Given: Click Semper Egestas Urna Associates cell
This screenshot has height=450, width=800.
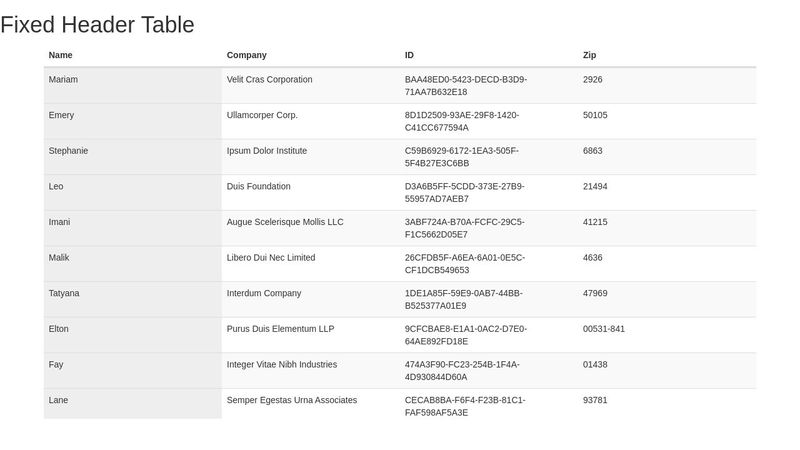Looking at the screenshot, I should coord(311,404).
